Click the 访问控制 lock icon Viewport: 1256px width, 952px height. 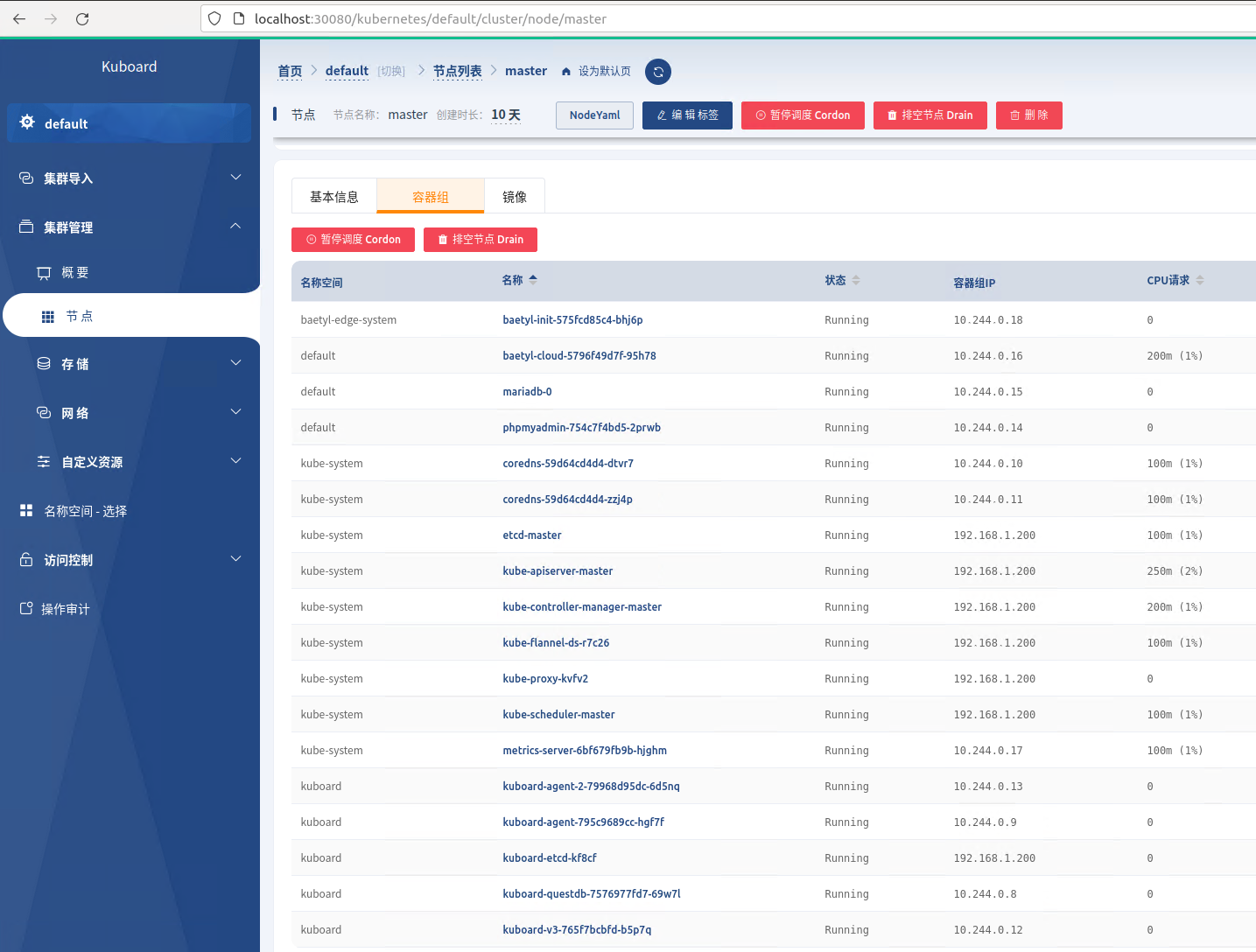pyautogui.click(x=26, y=559)
